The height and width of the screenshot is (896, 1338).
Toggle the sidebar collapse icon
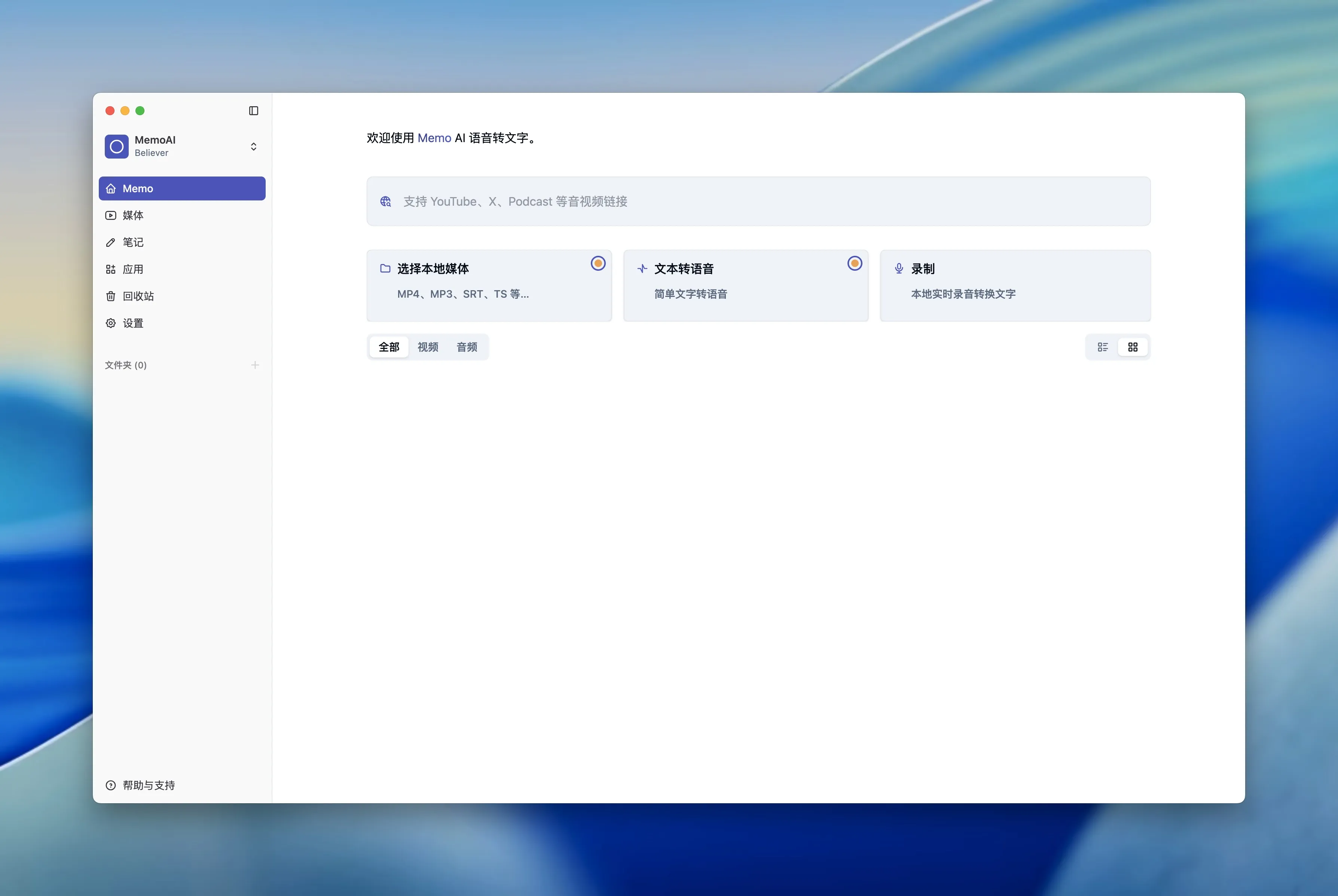(253, 110)
